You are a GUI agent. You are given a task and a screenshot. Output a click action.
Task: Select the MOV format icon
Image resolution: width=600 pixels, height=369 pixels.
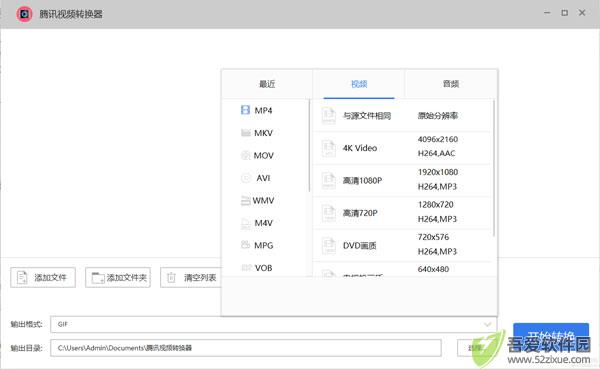(245, 155)
